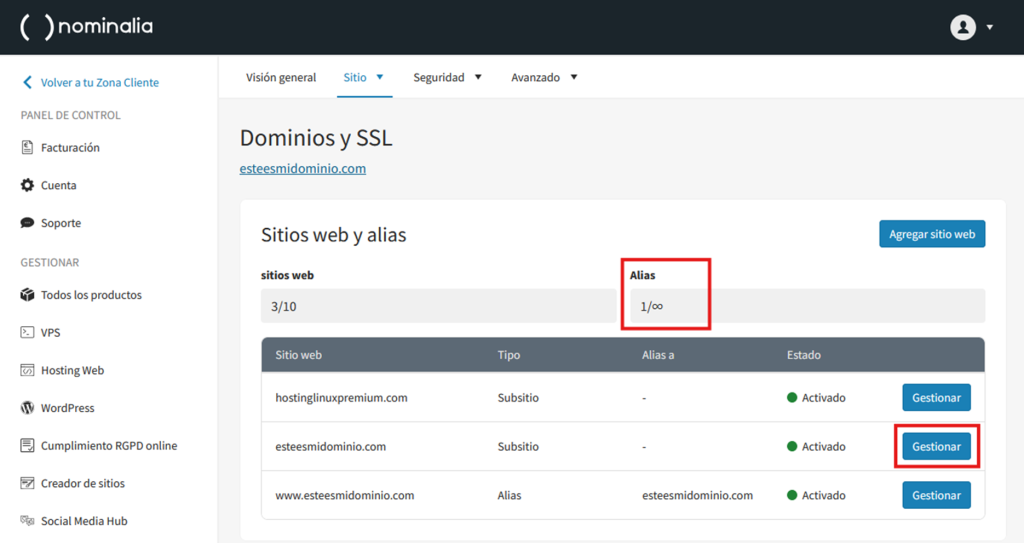The image size is (1024, 543).
Task: Select the Avanzado tab
Action: [536, 77]
